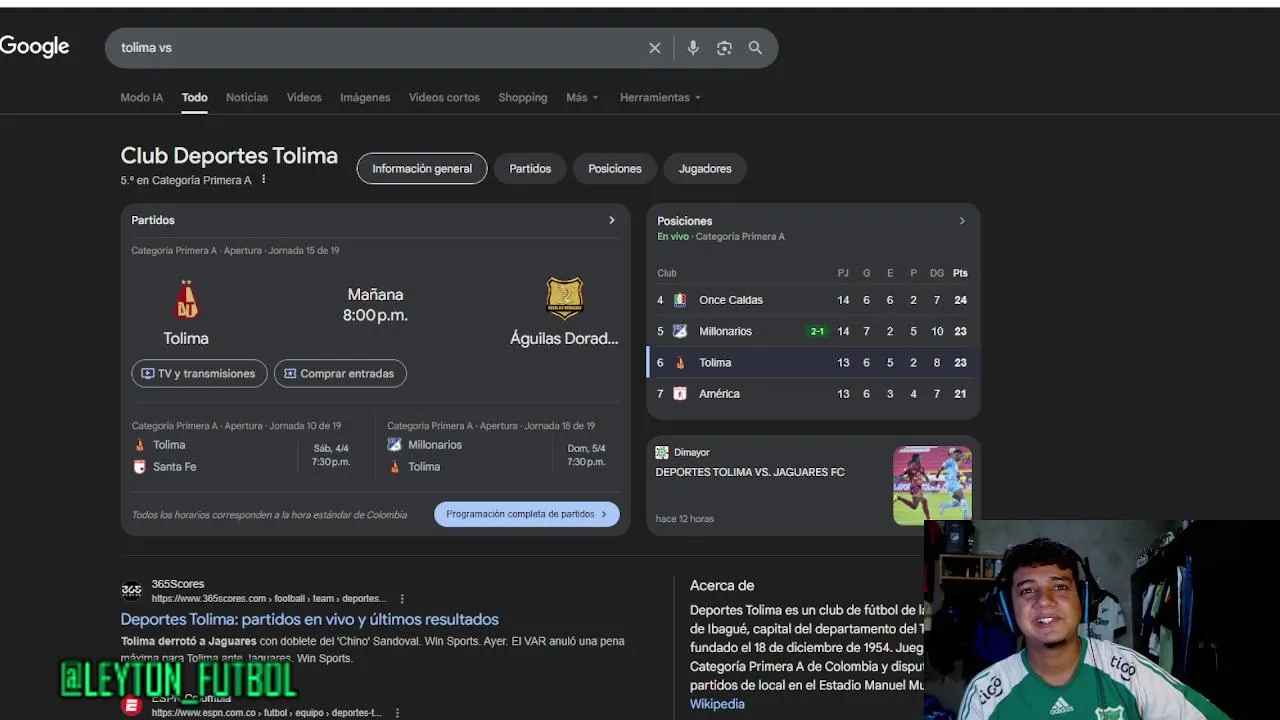Select the Información general chip
1280x720 pixels.
point(422,169)
